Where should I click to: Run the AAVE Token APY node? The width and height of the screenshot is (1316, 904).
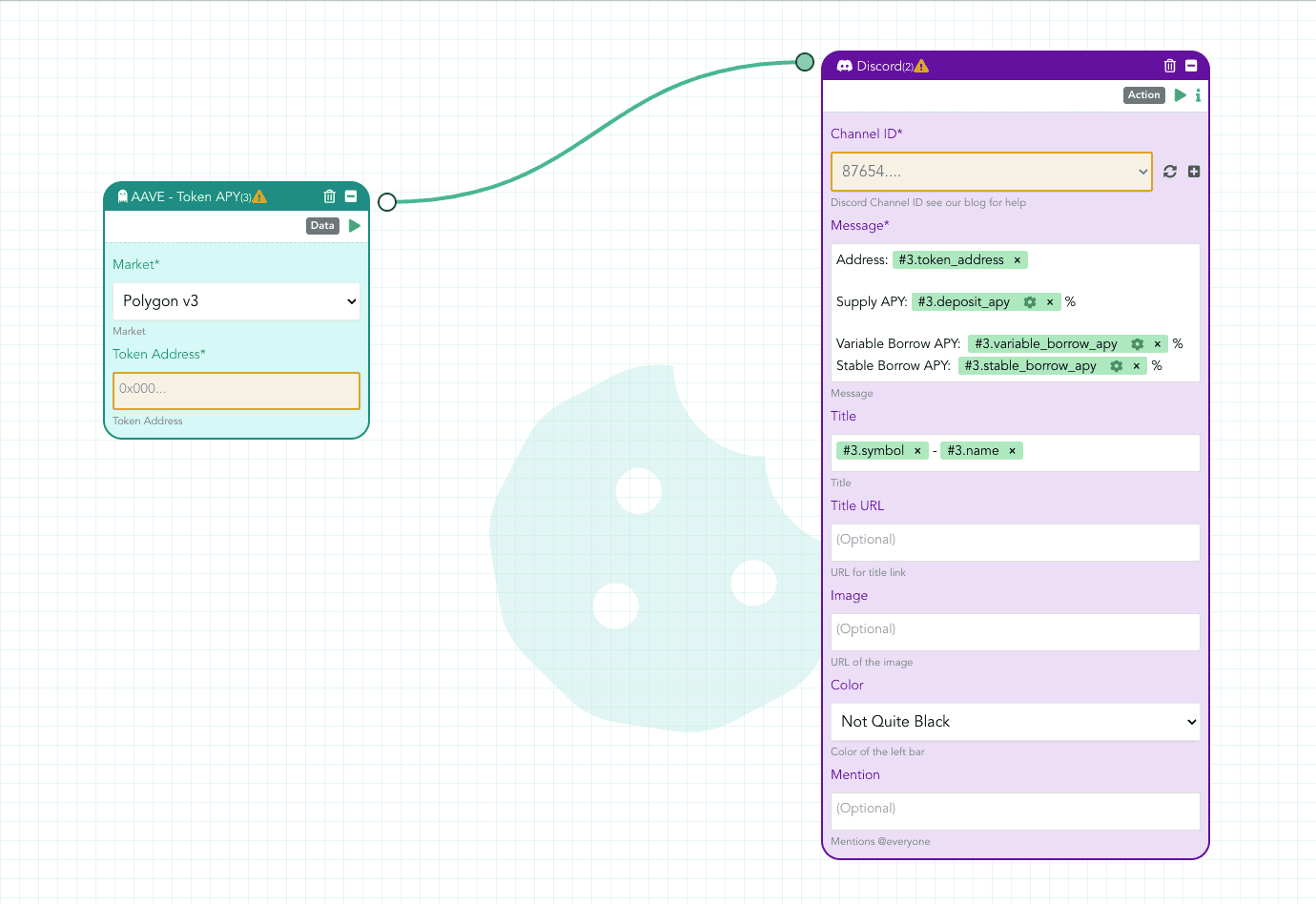coord(355,226)
